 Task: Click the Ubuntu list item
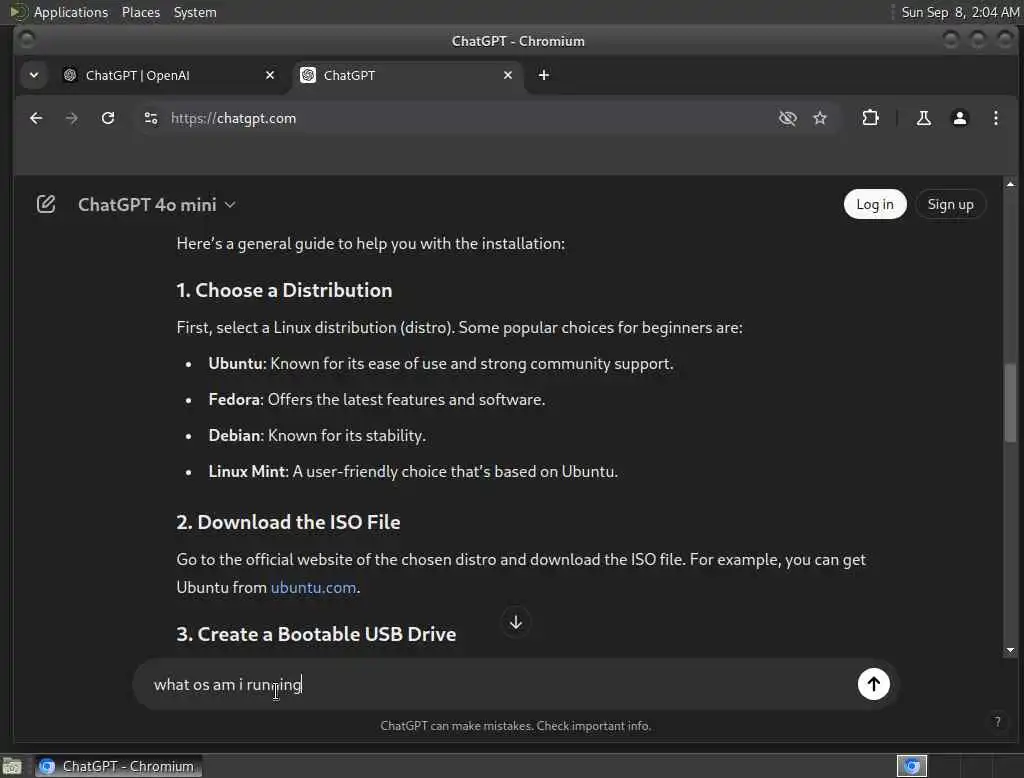(x=441, y=363)
